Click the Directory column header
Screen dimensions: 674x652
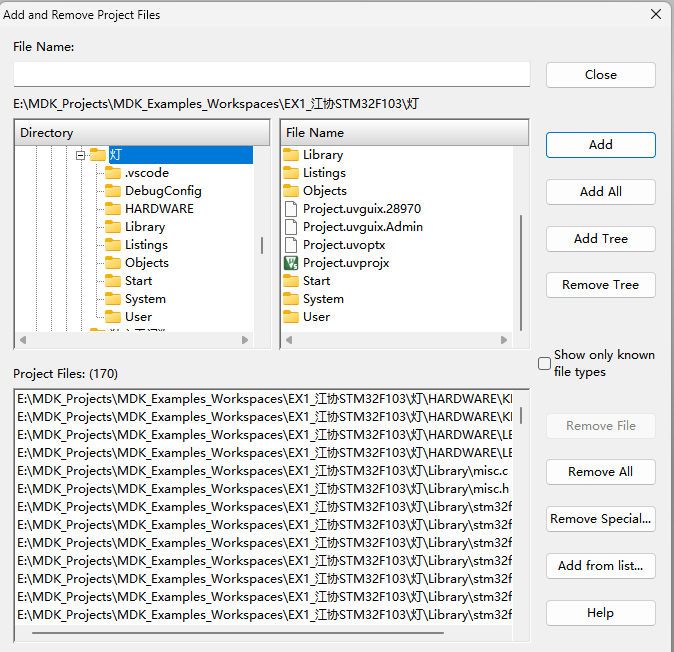[x=142, y=133]
